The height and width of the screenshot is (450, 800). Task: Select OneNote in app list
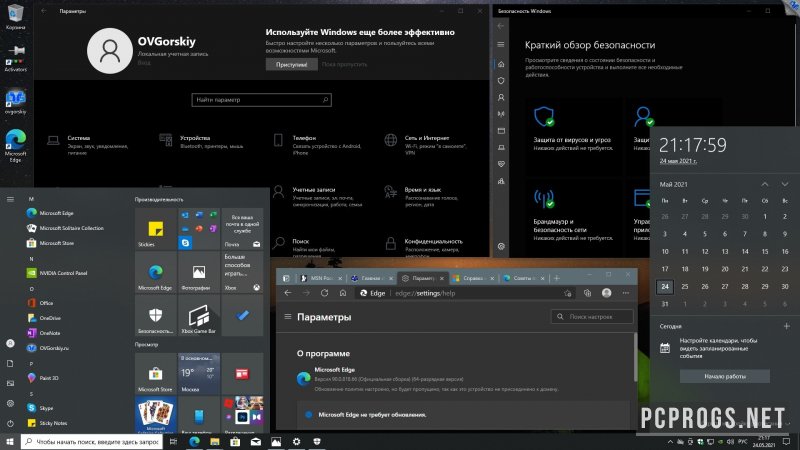tap(44, 333)
